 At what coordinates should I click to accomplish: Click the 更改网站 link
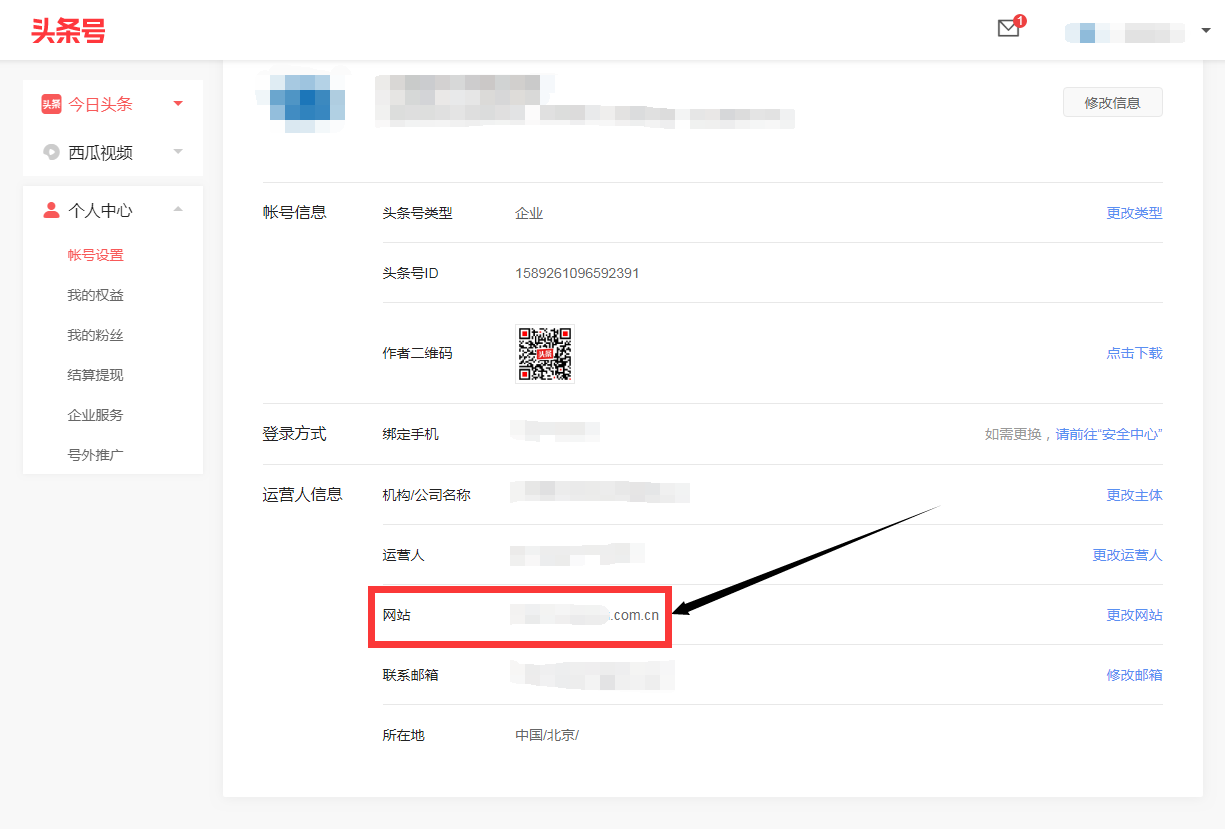[1134, 615]
